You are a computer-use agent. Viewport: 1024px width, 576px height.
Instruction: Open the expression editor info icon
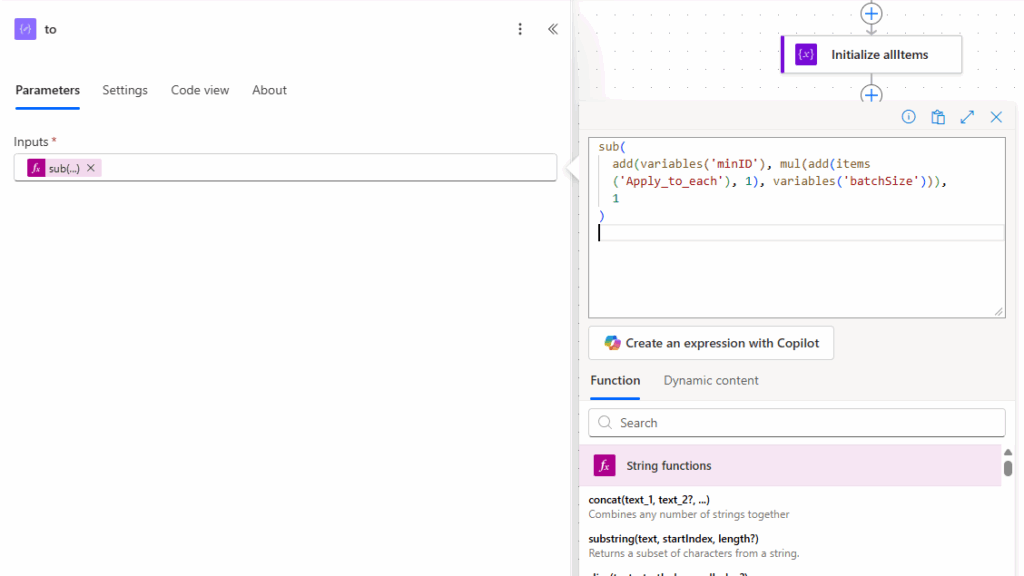[908, 117]
